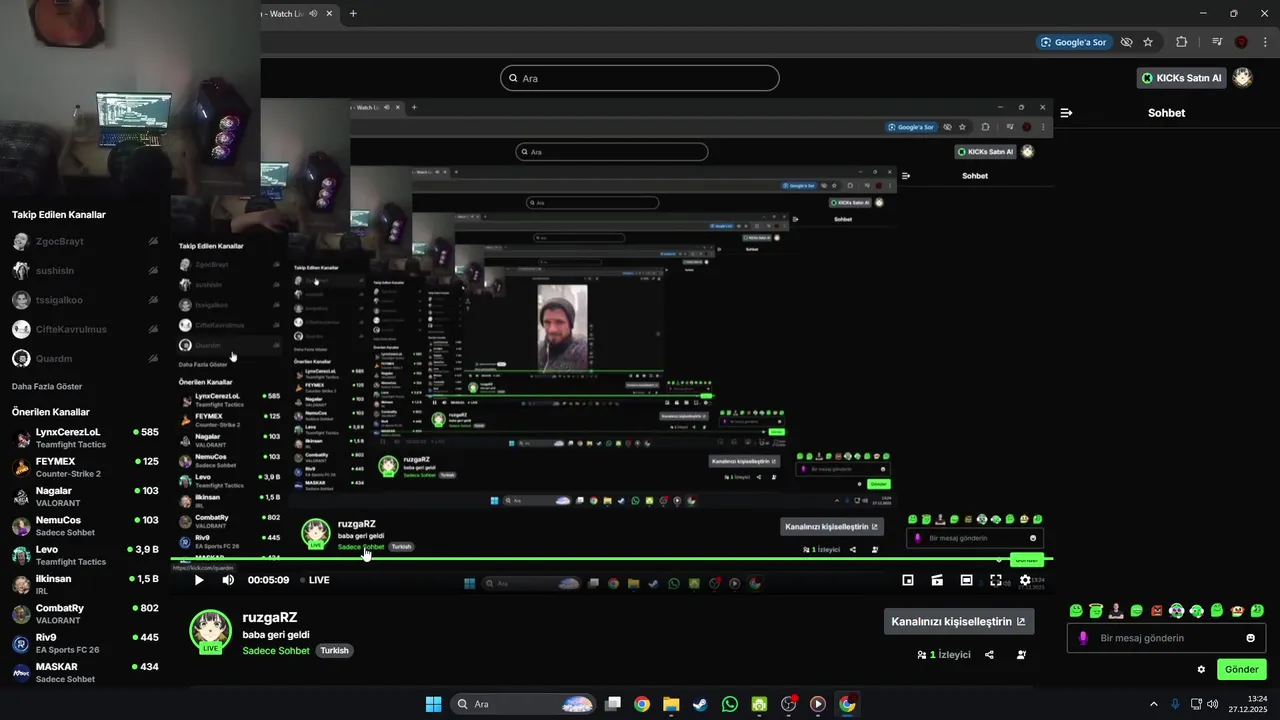
Task: Click the 1 İzleyici viewer count
Action: pos(944,655)
